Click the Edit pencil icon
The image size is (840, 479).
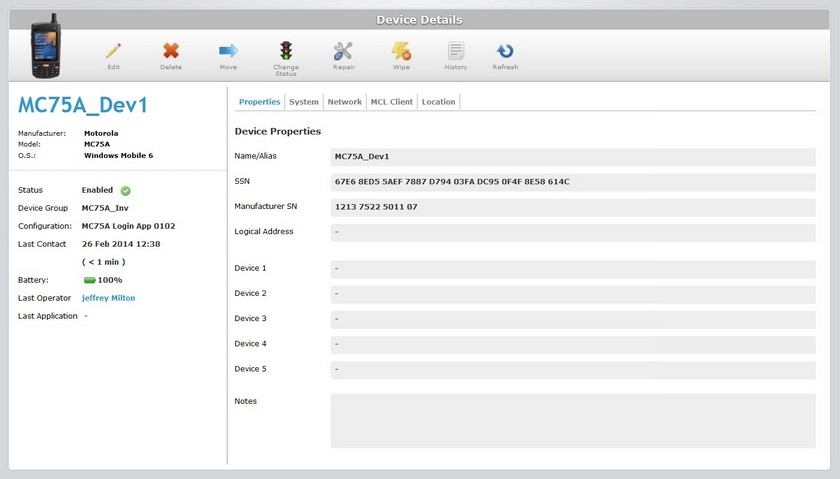[113, 51]
